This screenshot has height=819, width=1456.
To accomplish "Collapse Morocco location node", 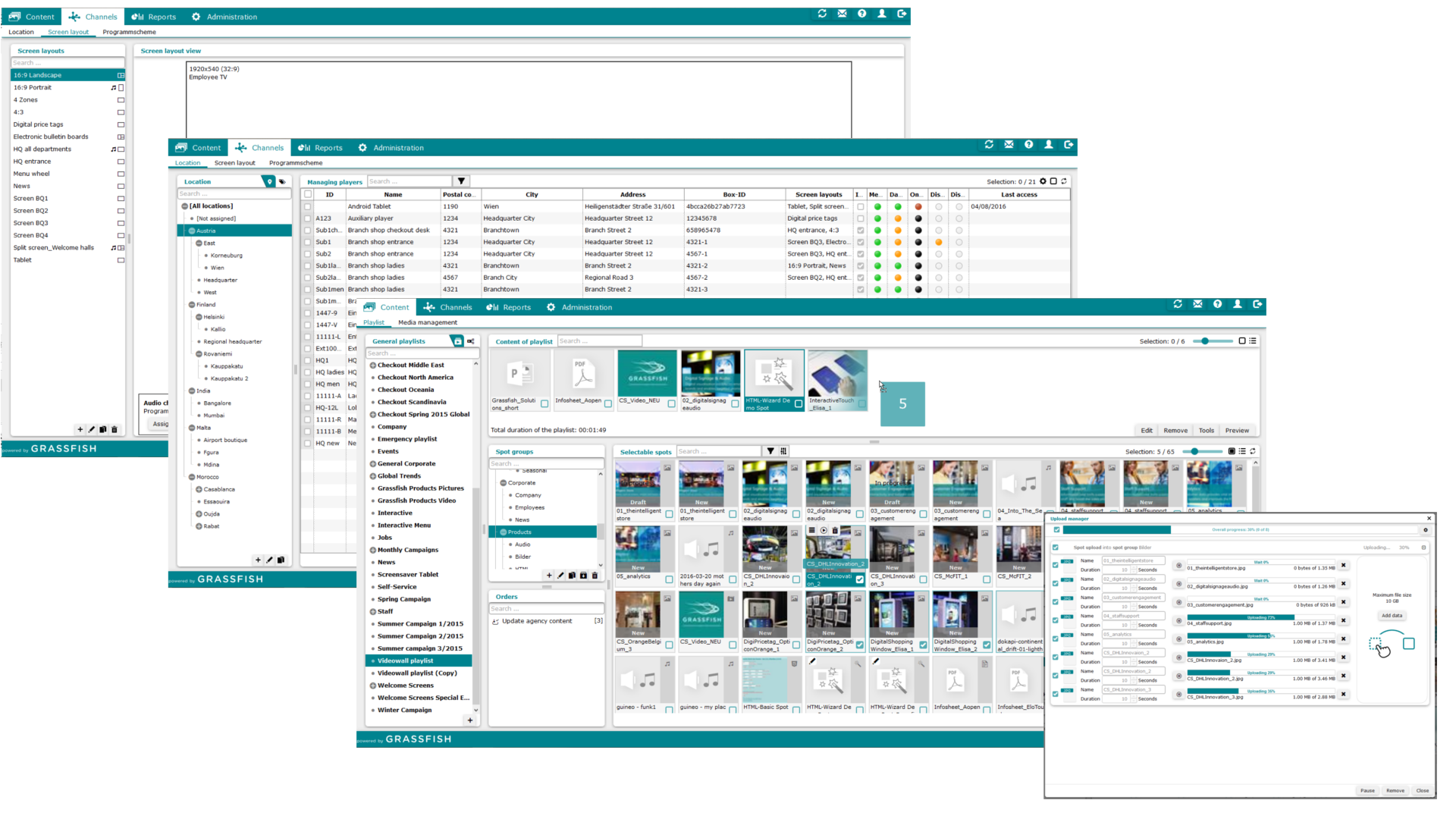I will (x=192, y=477).
